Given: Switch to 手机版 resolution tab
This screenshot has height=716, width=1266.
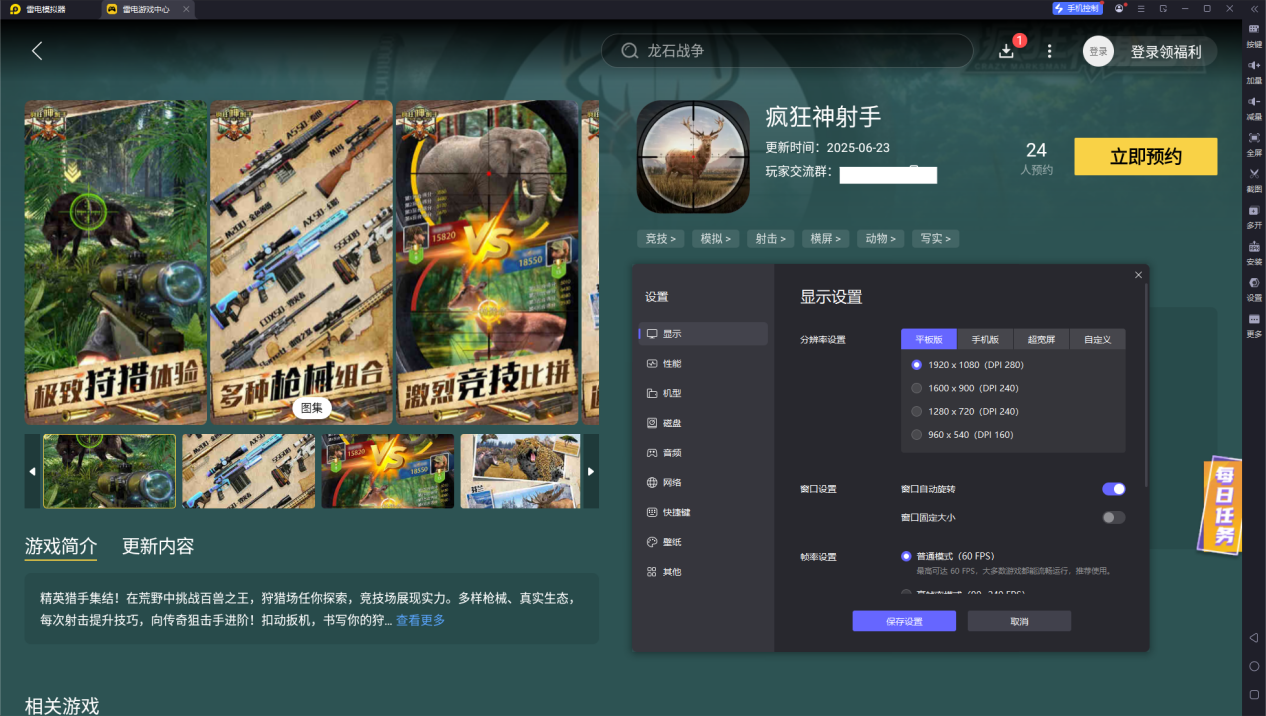Looking at the screenshot, I should point(985,340).
